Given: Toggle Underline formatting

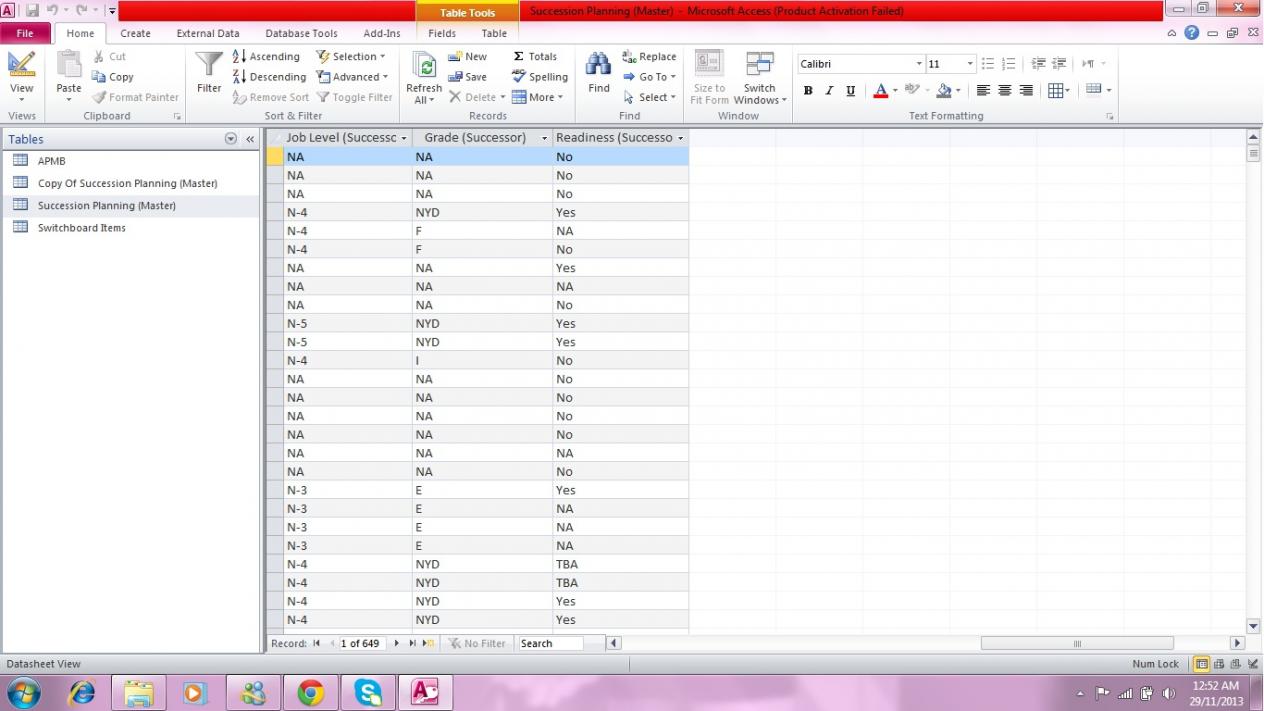Looking at the screenshot, I should [x=851, y=91].
